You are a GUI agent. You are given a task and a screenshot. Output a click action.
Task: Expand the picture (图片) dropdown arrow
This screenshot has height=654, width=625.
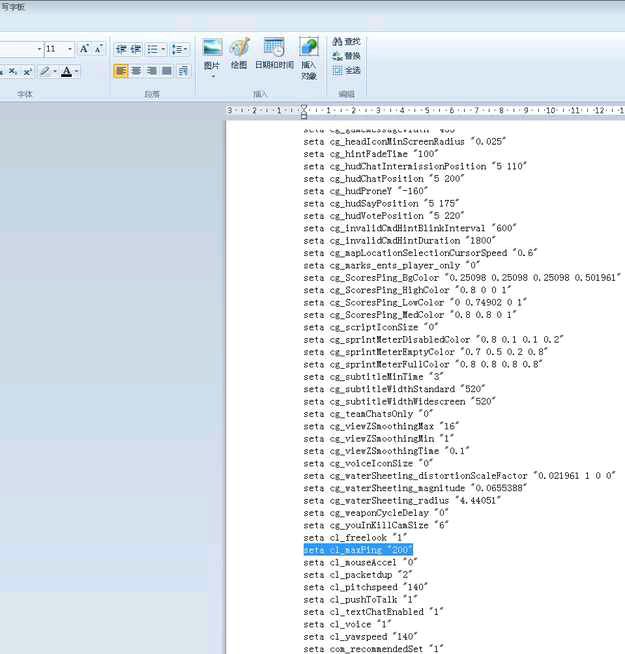(x=213, y=77)
